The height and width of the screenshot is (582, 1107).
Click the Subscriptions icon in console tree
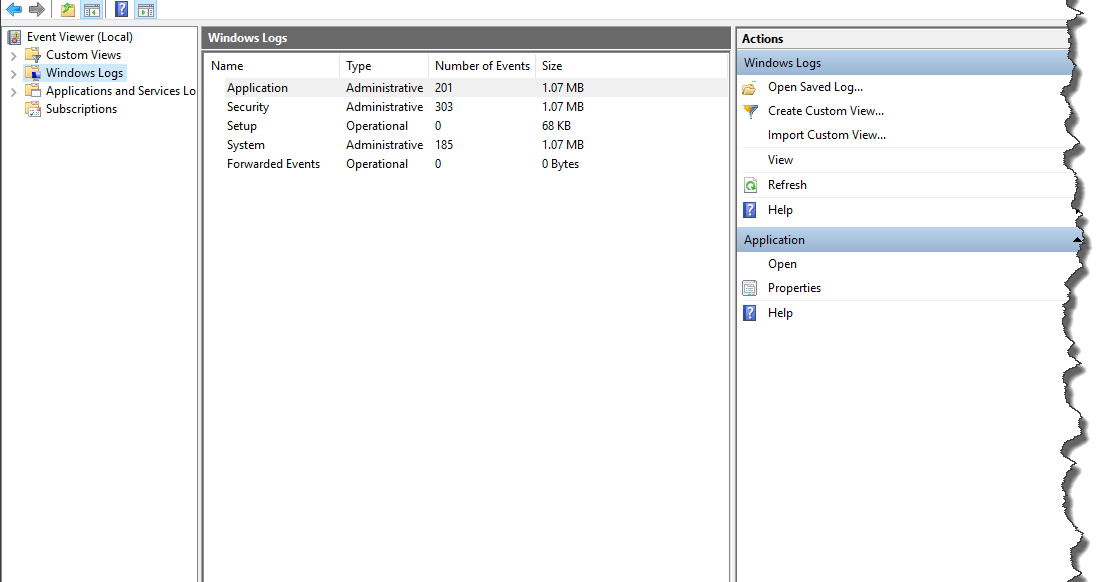click(x=32, y=108)
